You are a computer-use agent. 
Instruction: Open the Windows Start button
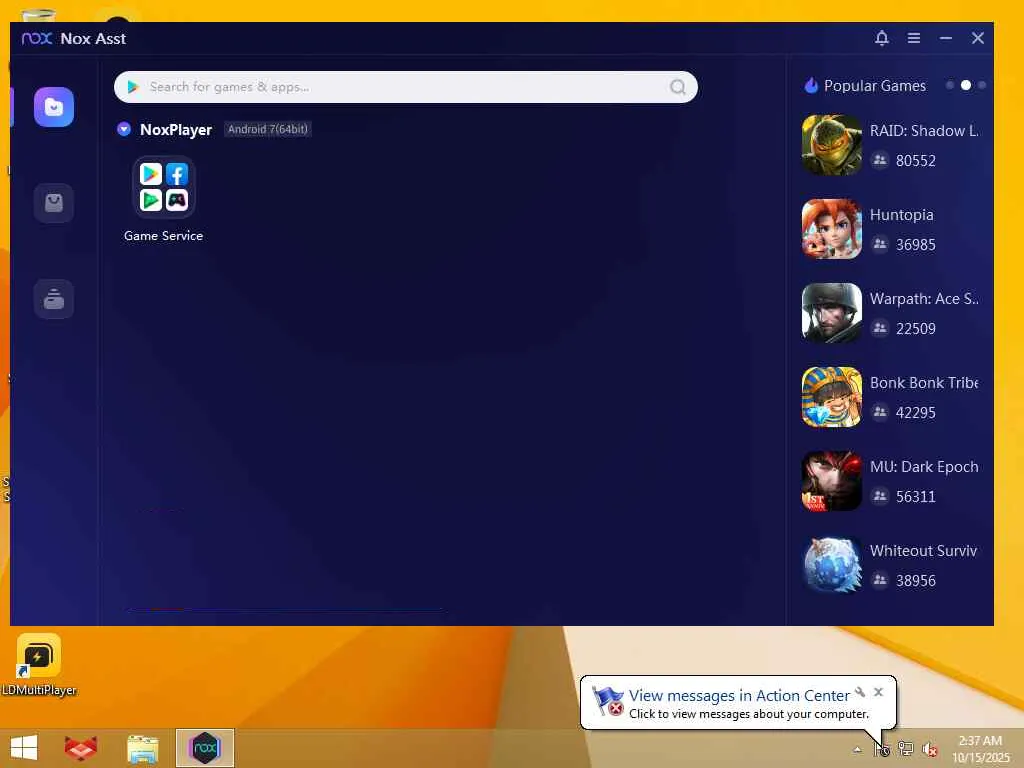click(x=24, y=748)
